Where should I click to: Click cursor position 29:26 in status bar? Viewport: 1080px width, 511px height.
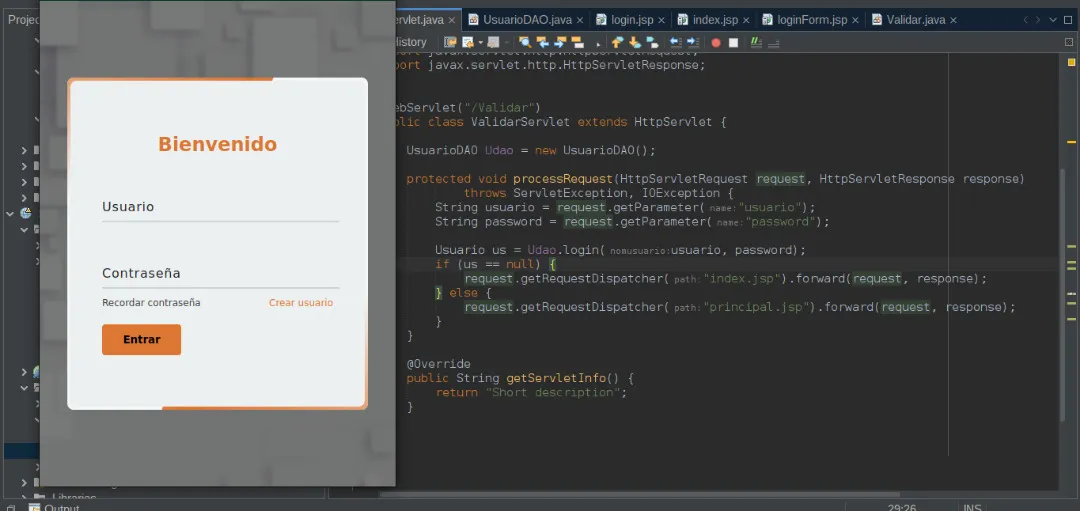pos(902,508)
